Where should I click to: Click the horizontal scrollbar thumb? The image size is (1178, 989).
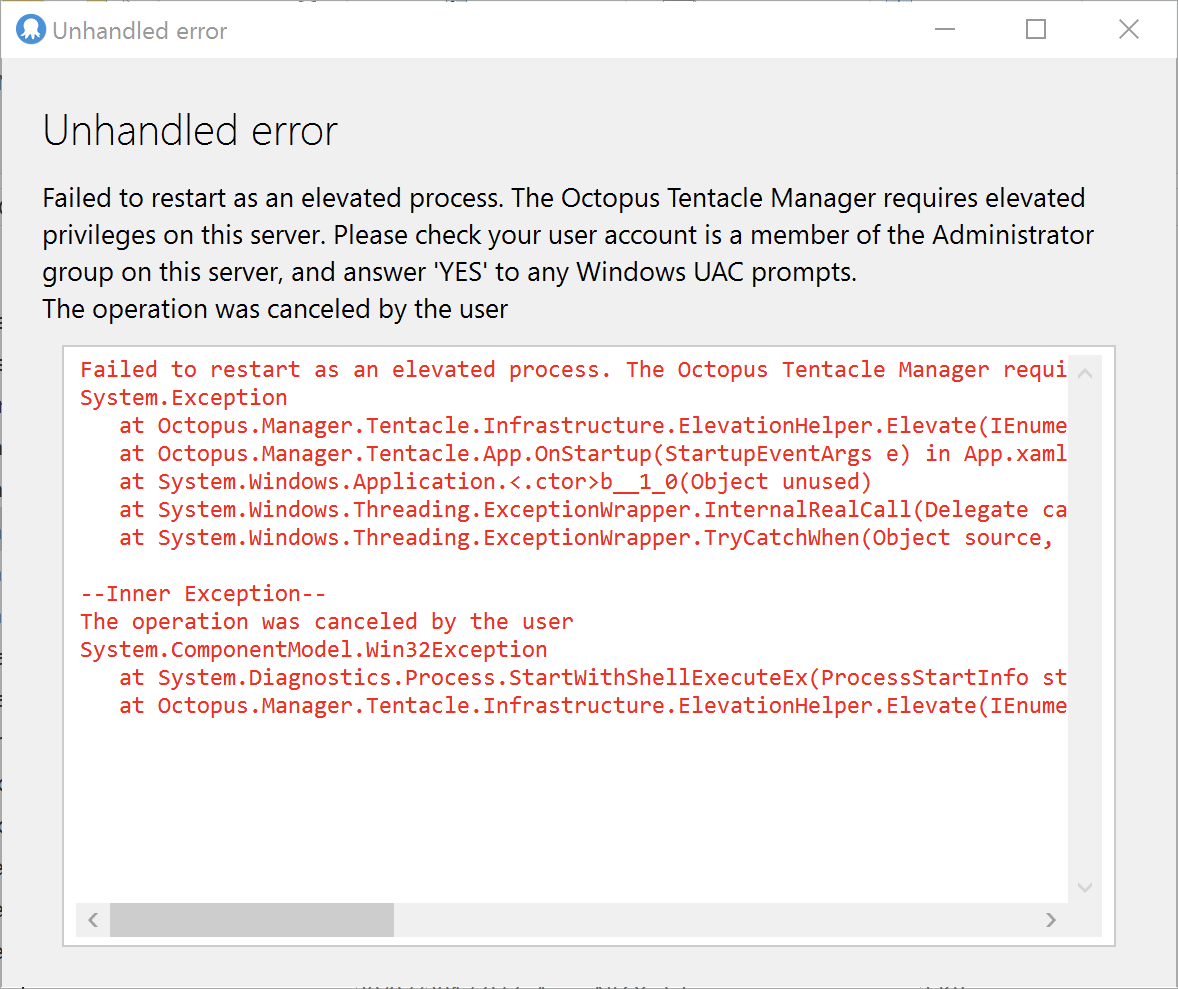point(250,919)
